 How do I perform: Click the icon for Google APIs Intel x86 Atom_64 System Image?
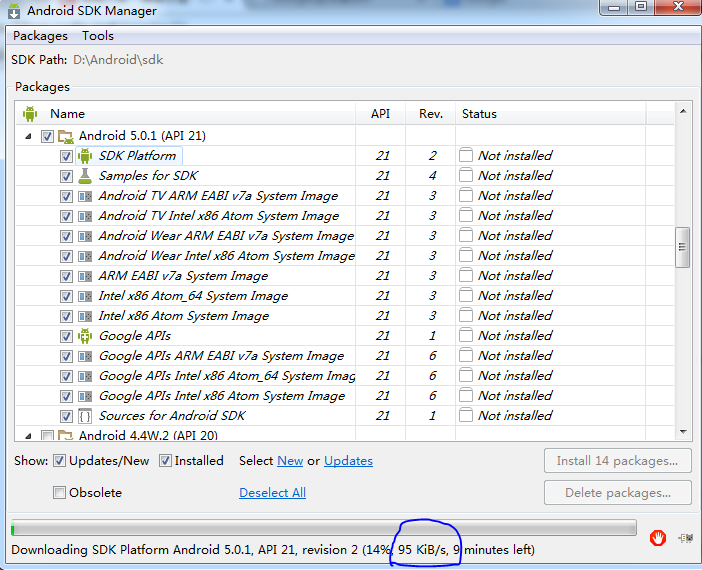click(x=85, y=376)
